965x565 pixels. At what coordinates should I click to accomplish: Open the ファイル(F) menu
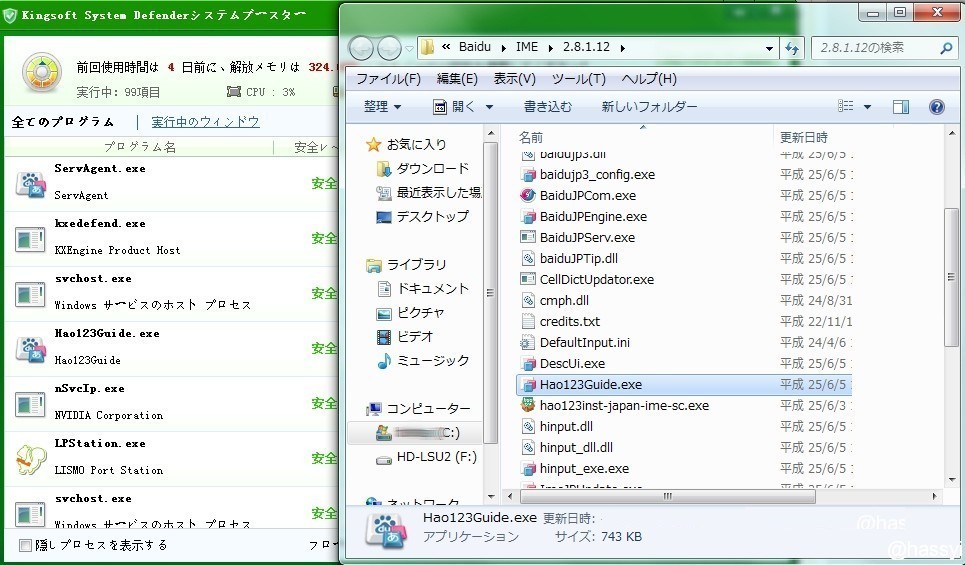point(388,79)
